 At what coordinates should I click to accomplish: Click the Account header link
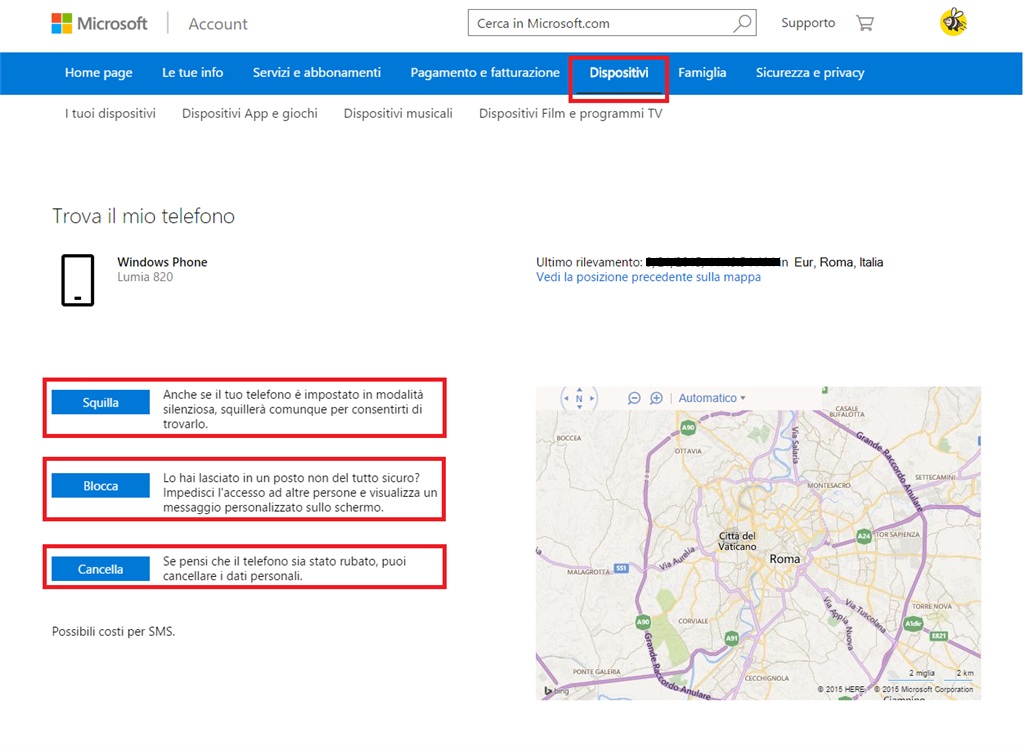[218, 24]
